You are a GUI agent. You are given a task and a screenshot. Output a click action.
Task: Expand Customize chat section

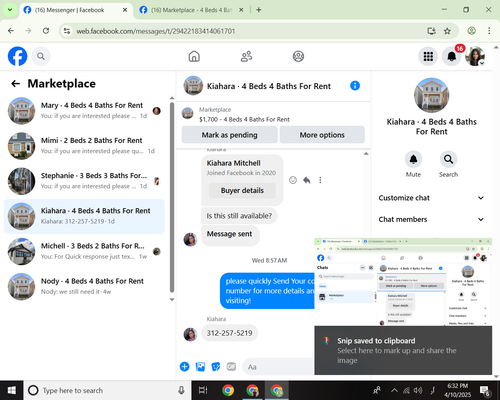(x=431, y=198)
